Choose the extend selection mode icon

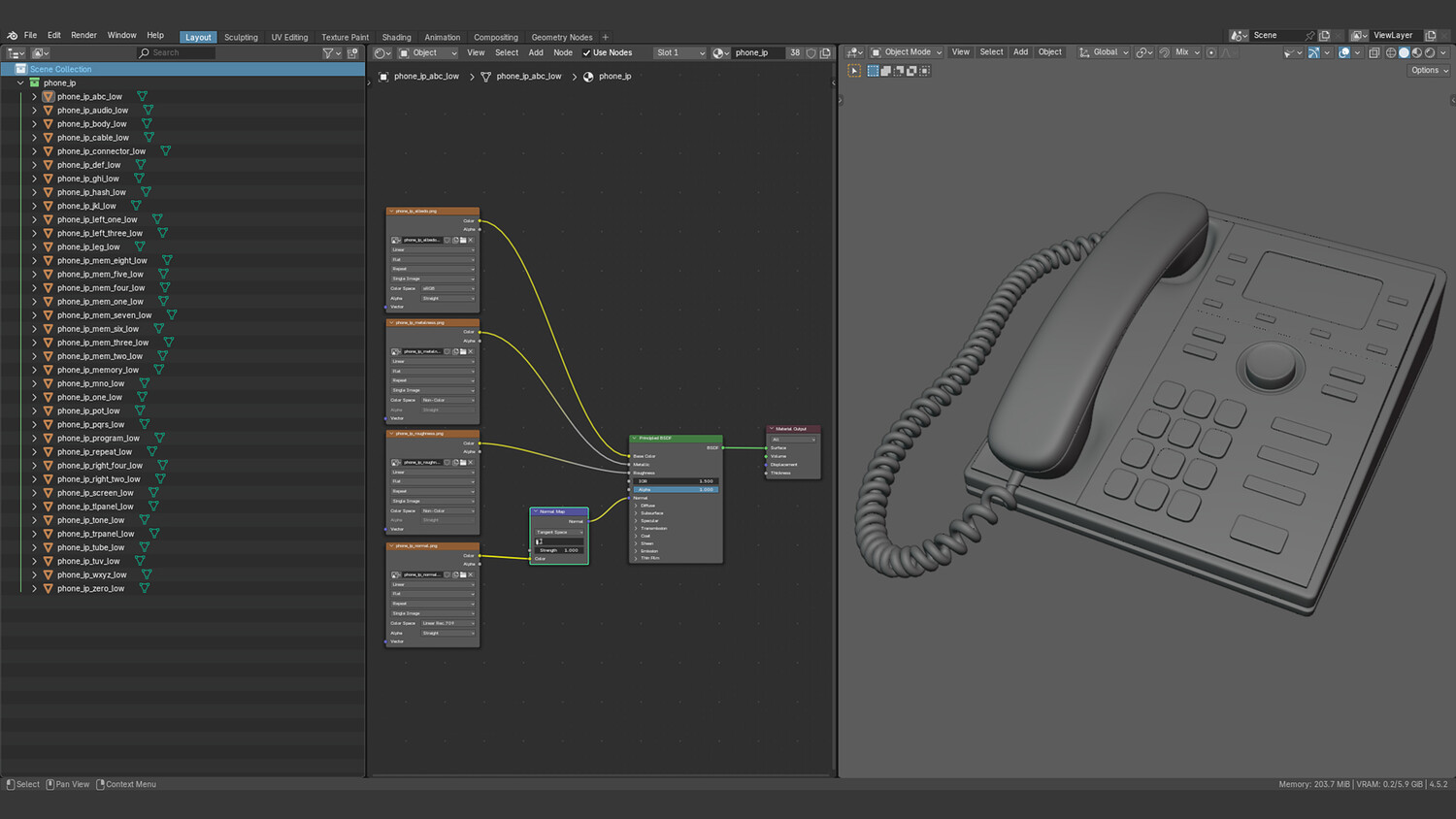coord(885,71)
